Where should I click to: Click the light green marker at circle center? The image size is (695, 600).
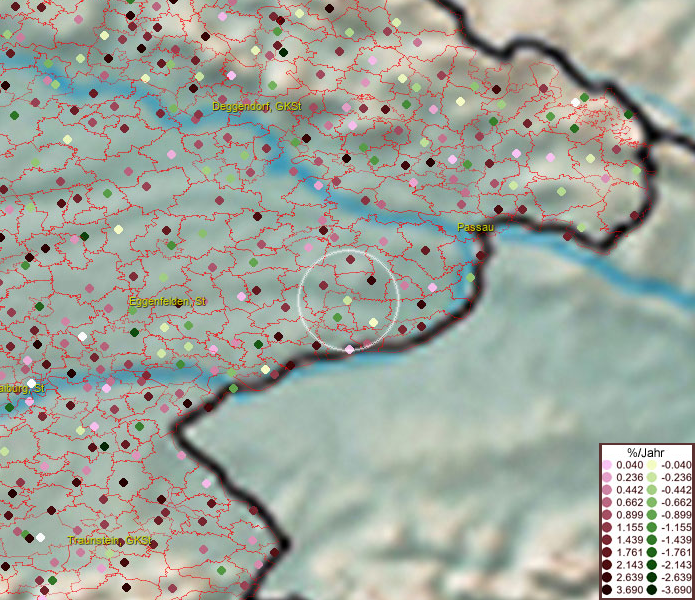click(x=347, y=300)
